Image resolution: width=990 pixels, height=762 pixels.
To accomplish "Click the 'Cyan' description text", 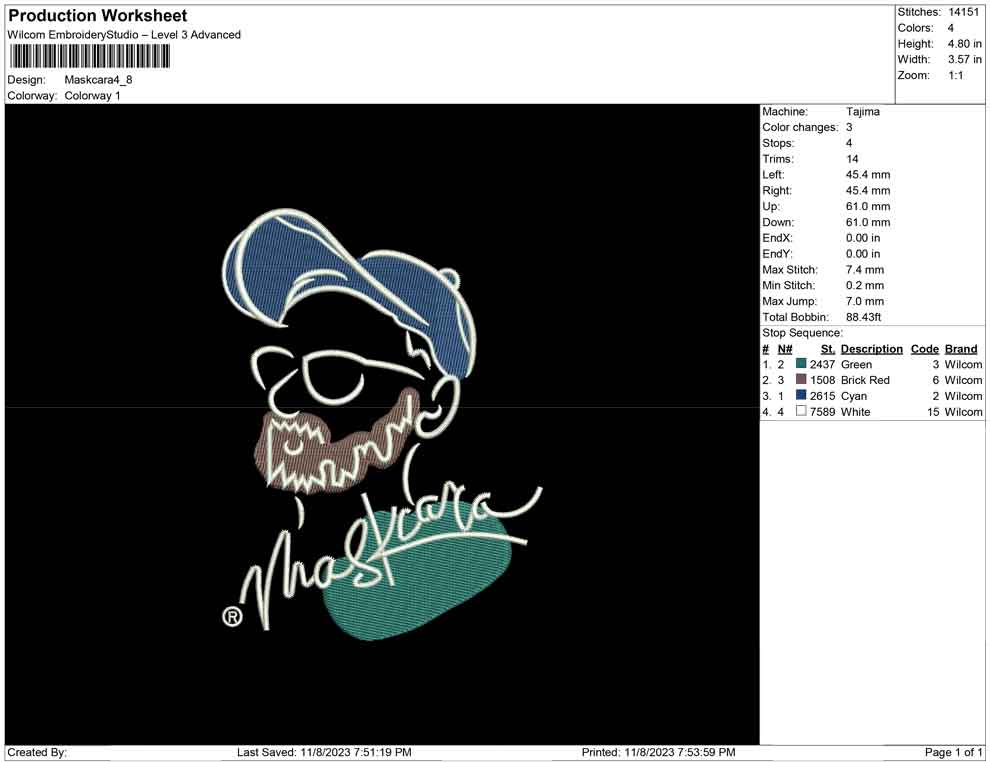I will (854, 396).
